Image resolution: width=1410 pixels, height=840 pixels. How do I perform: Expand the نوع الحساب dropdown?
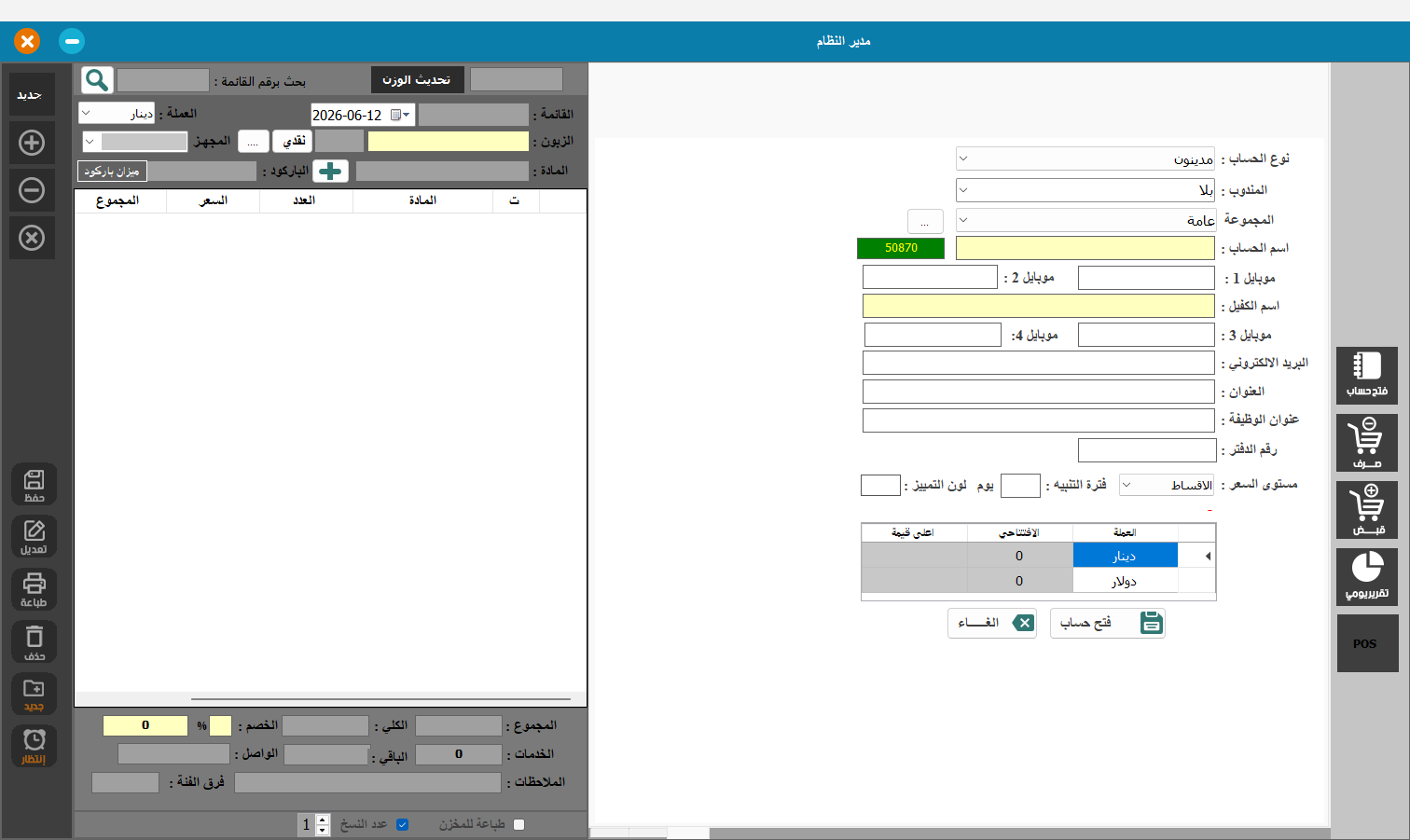[1085, 158]
